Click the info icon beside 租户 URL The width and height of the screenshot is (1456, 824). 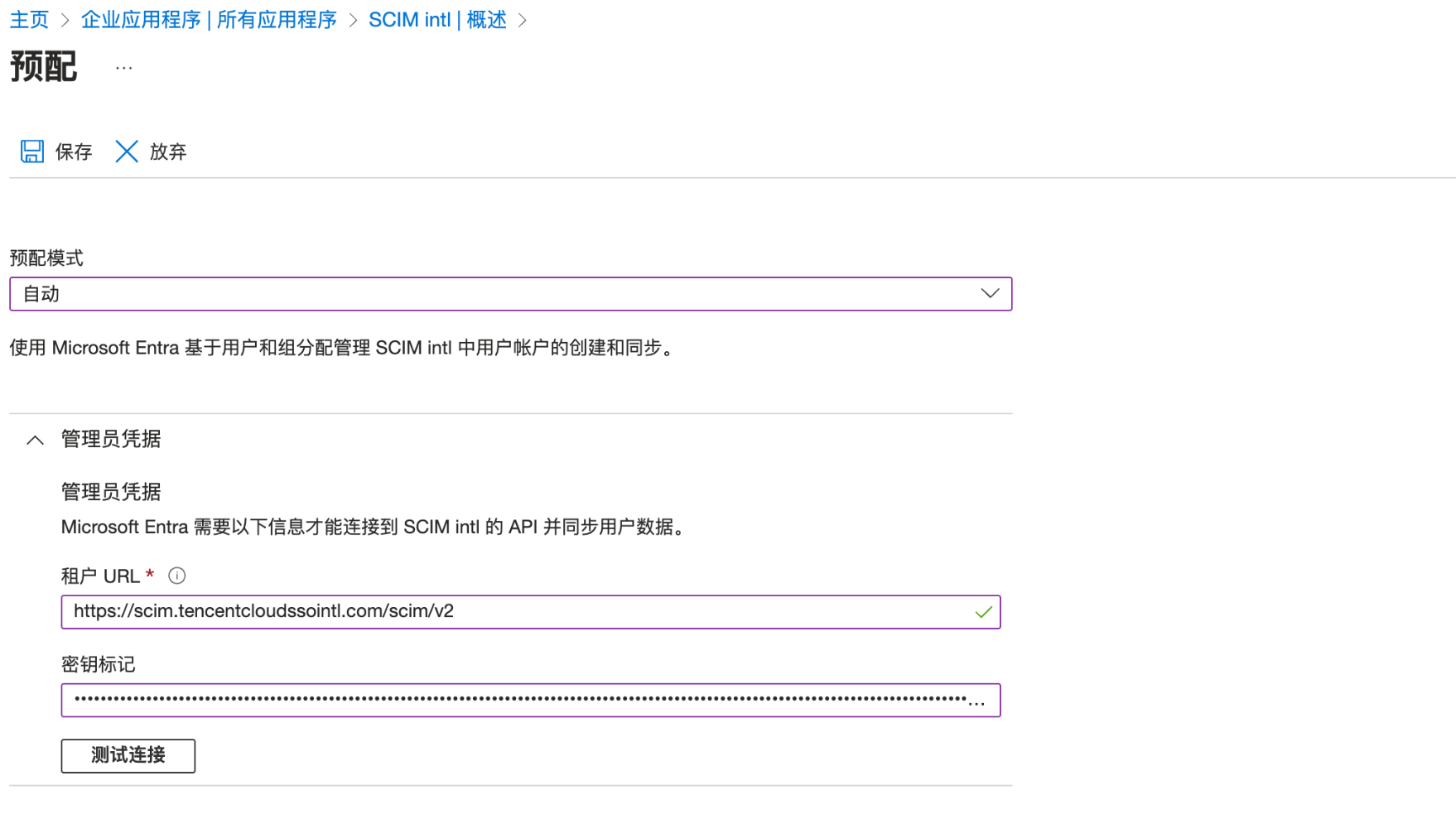coord(176,576)
